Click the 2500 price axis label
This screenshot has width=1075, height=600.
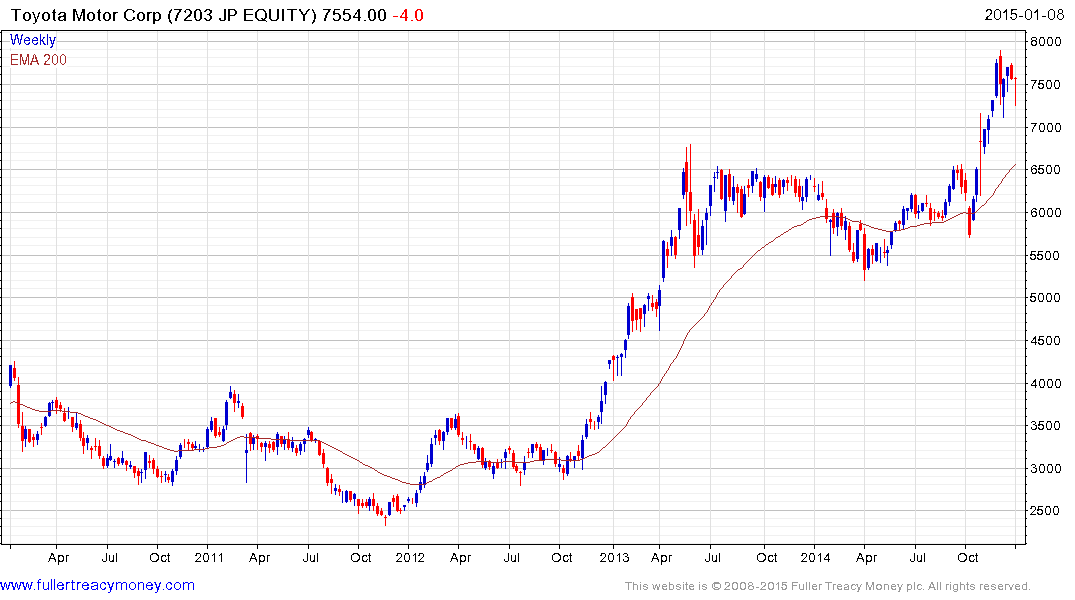click(x=1046, y=512)
